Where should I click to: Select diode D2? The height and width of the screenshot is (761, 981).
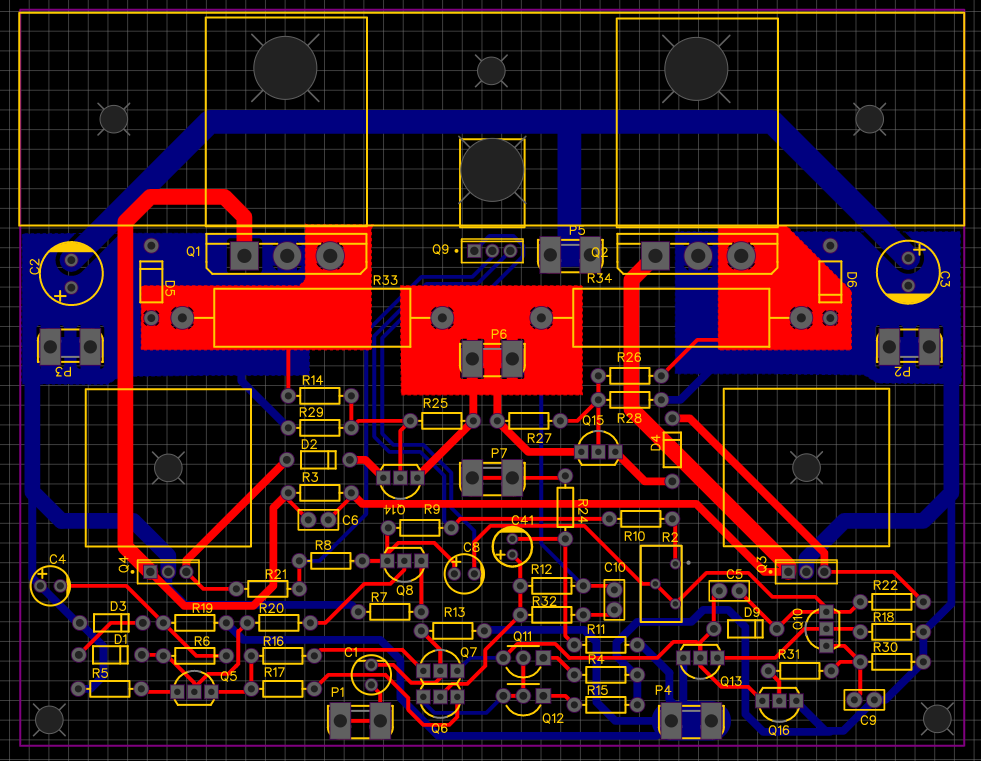click(318, 460)
